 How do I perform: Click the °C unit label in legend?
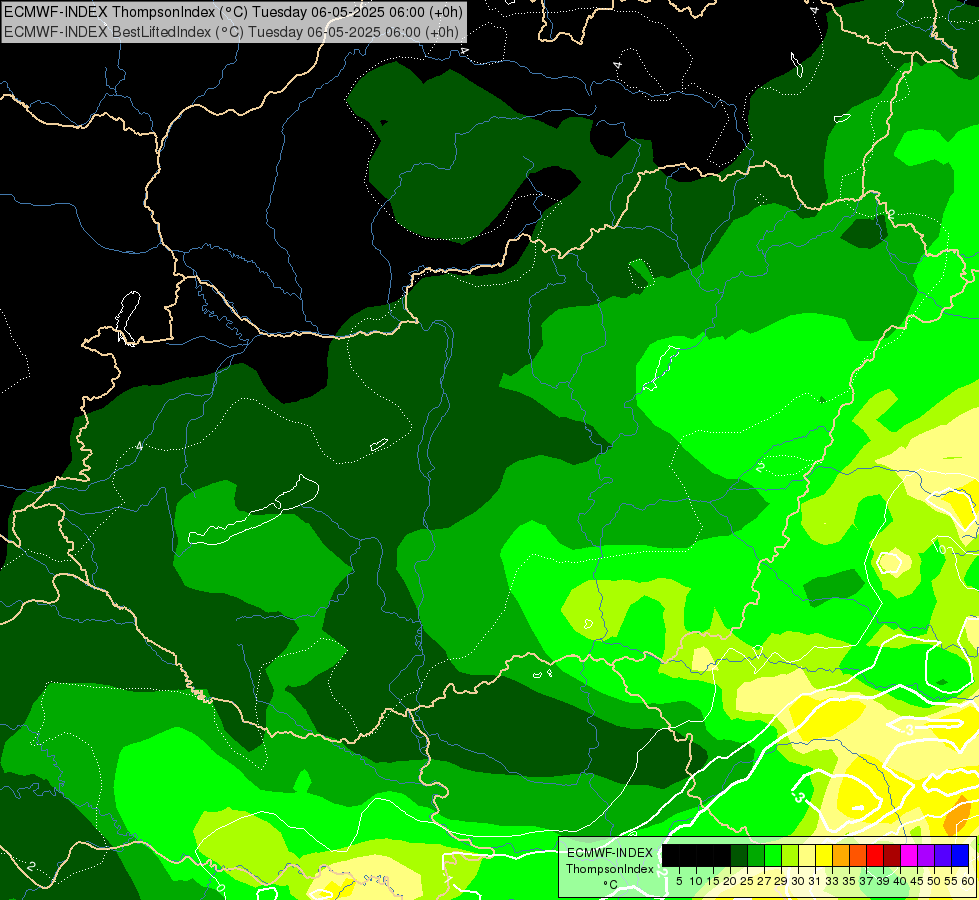[x=611, y=884]
